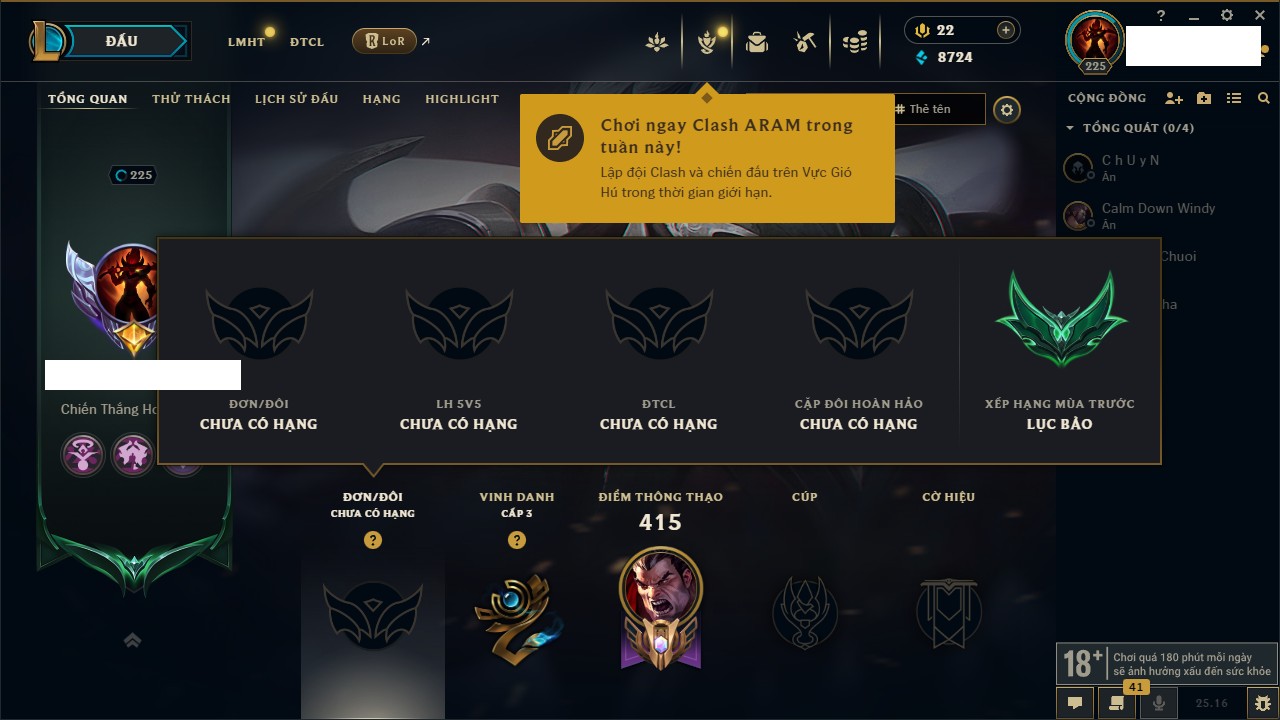
Task: Launch the LoR button
Action: pos(385,41)
